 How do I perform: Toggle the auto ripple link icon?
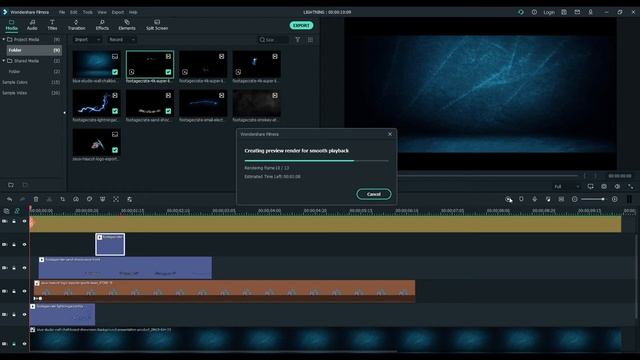pos(17,211)
